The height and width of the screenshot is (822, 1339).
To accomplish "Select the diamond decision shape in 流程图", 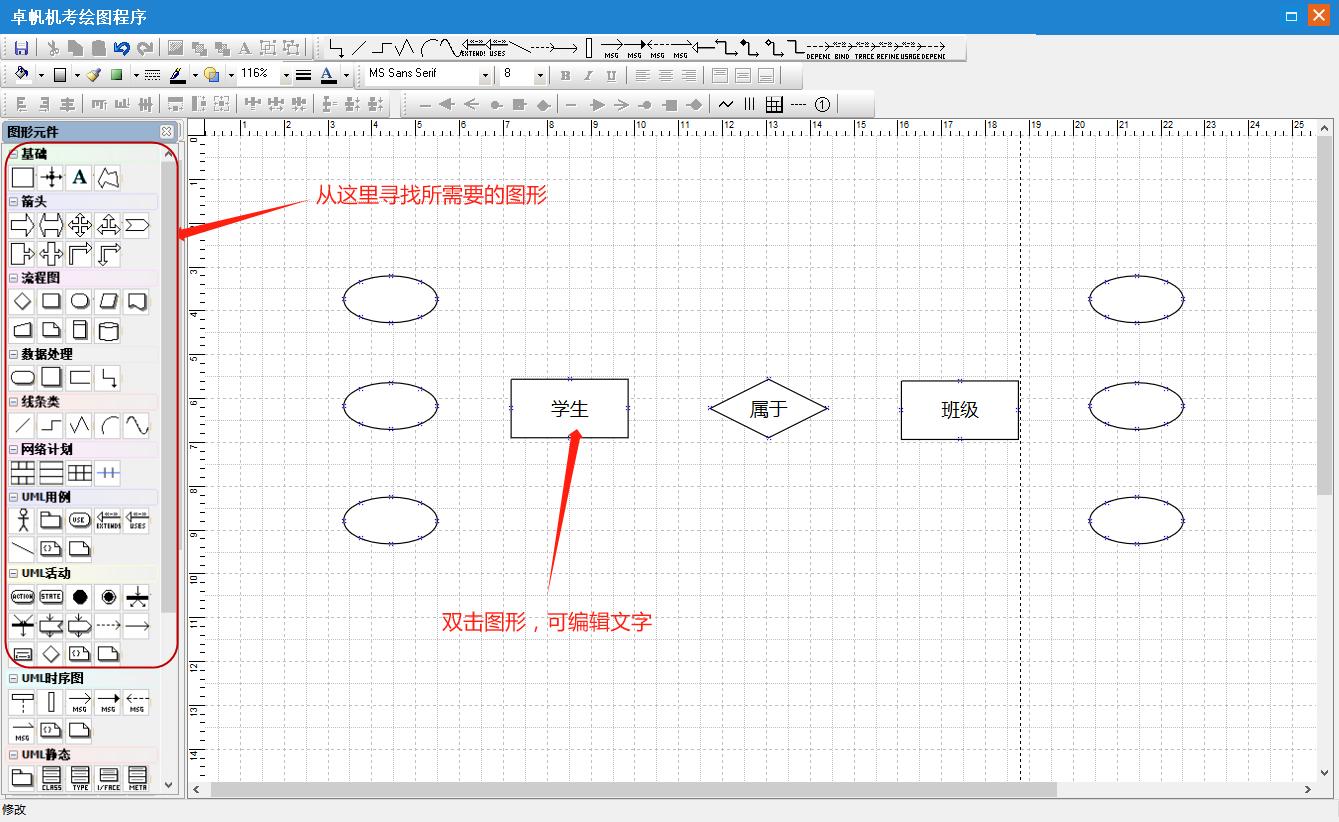I will pos(22,301).
